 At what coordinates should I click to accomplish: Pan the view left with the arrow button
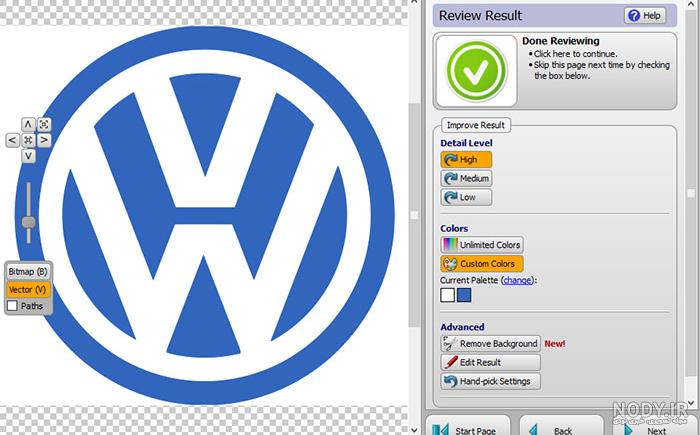(x=12, y=140)
